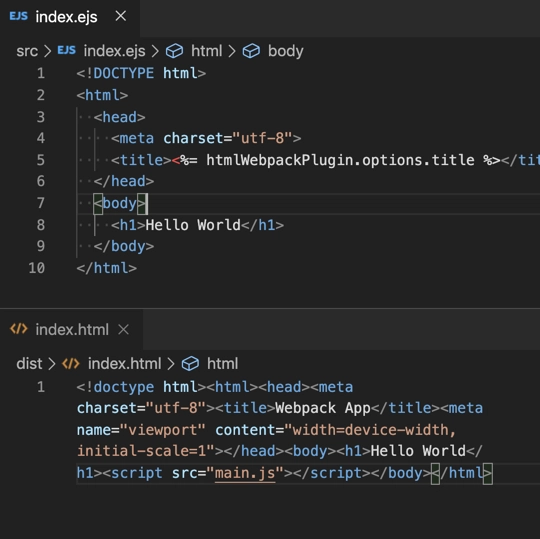540x539 pixels.
Task: Click the html cube symbol icon in top breadcrumb
Action: (174, 51)
